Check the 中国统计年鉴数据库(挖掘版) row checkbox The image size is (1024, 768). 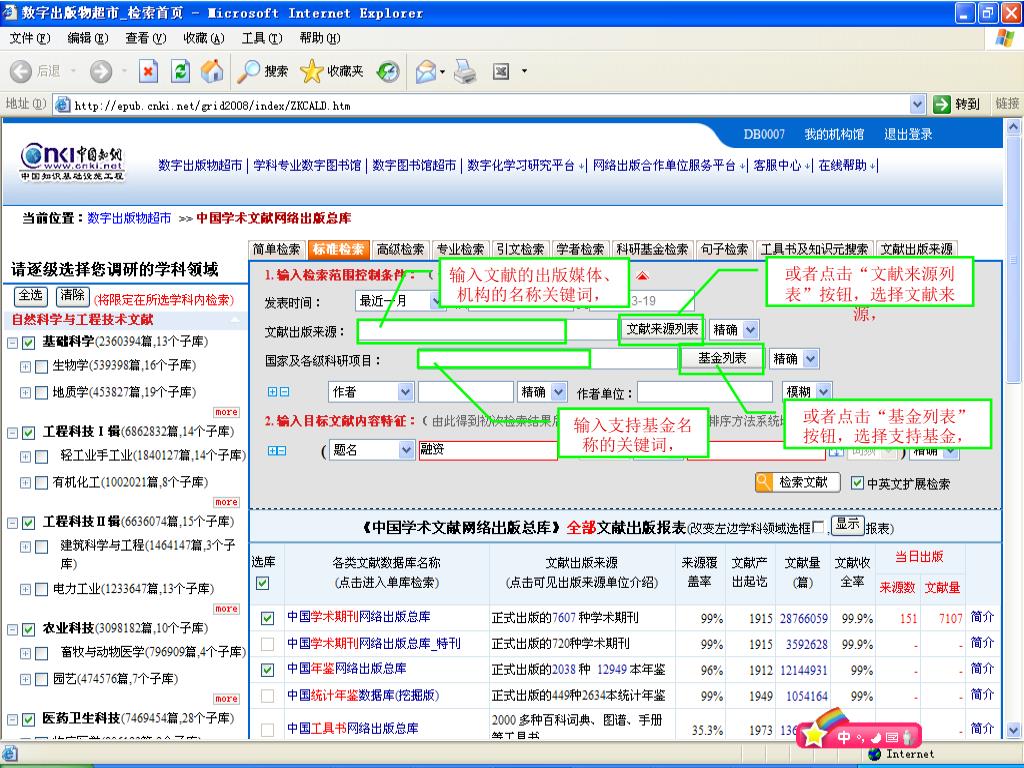[267, 696]
